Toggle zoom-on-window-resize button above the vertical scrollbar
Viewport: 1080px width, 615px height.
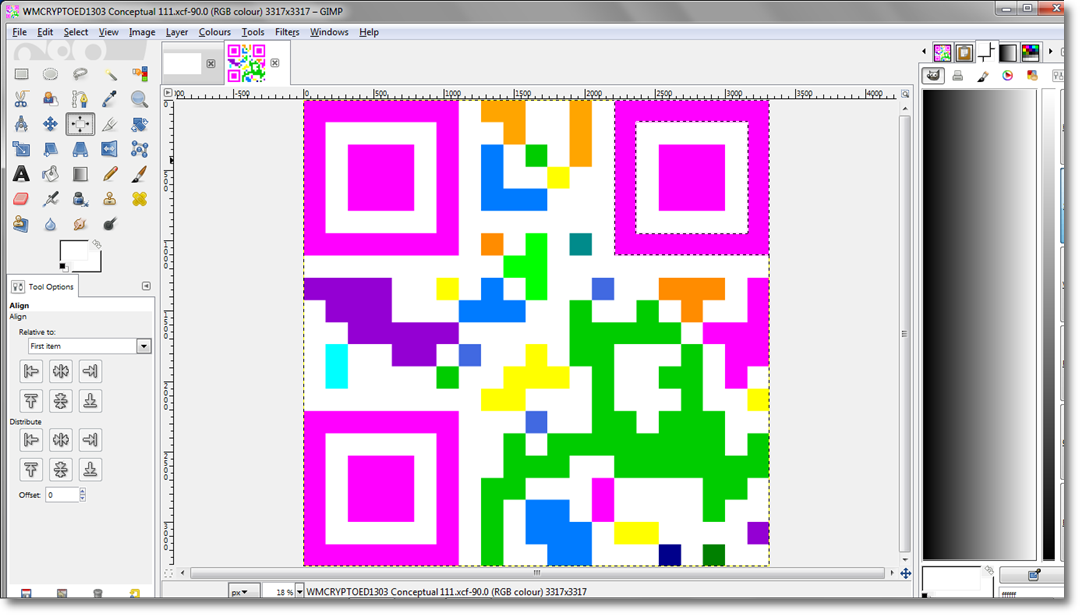905,94
